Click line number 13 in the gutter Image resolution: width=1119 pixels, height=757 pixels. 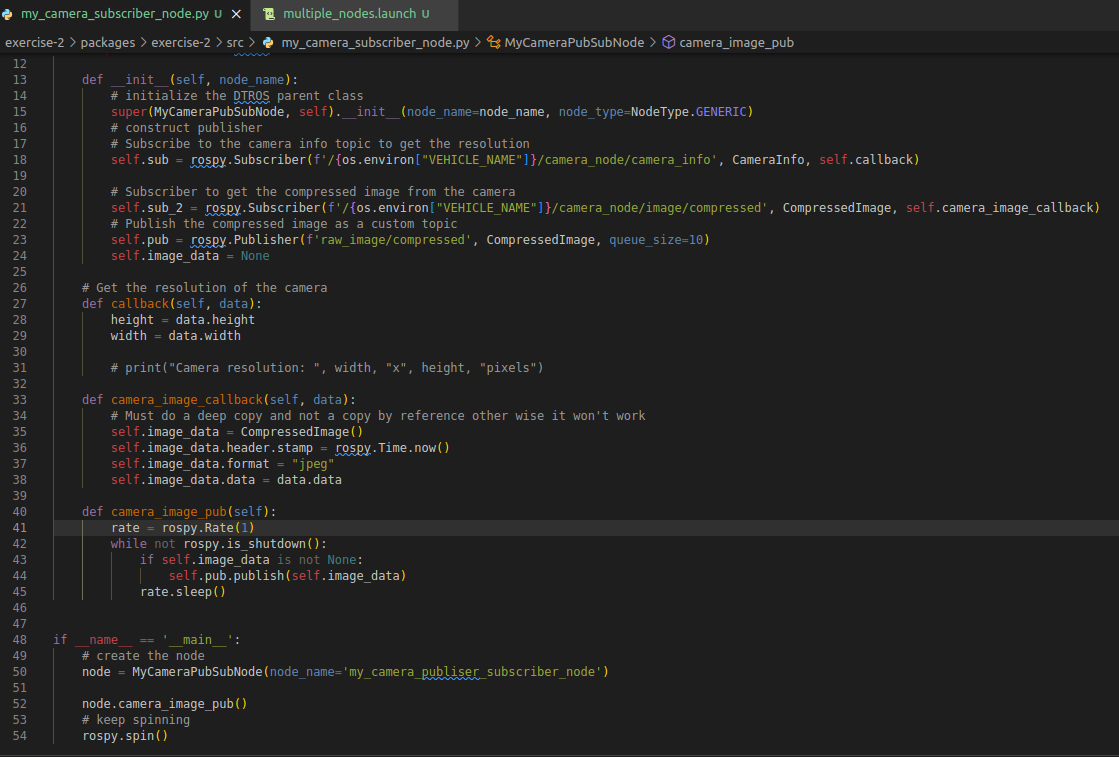coord(19,80)
